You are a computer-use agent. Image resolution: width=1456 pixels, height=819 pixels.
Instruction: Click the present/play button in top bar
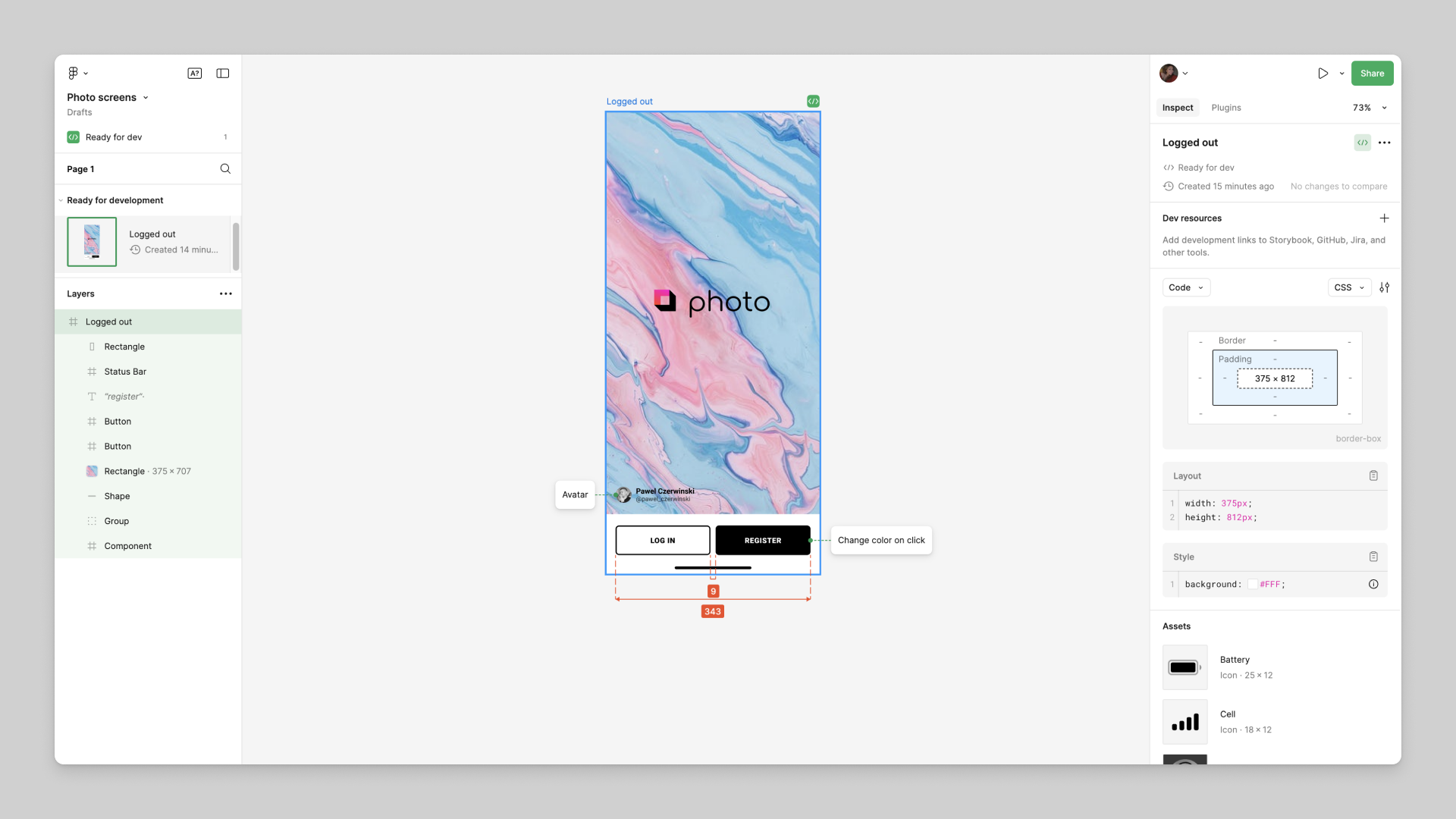click(x=1323, y=73)
